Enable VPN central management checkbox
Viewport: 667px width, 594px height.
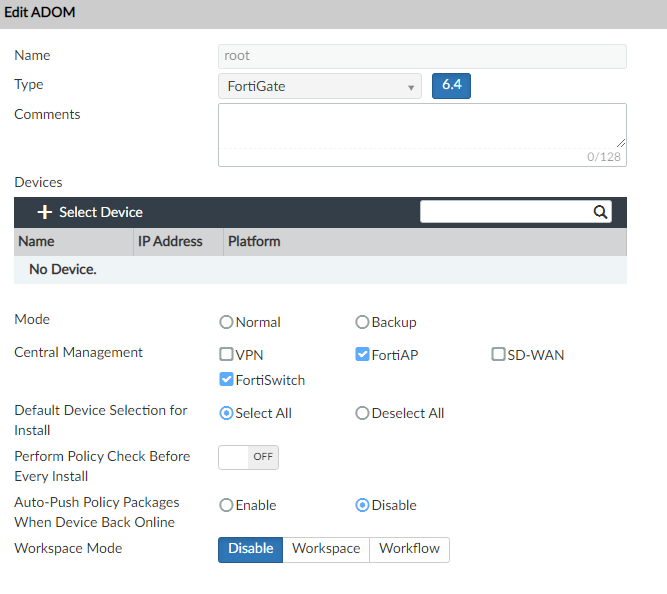[x=226, y=354]
